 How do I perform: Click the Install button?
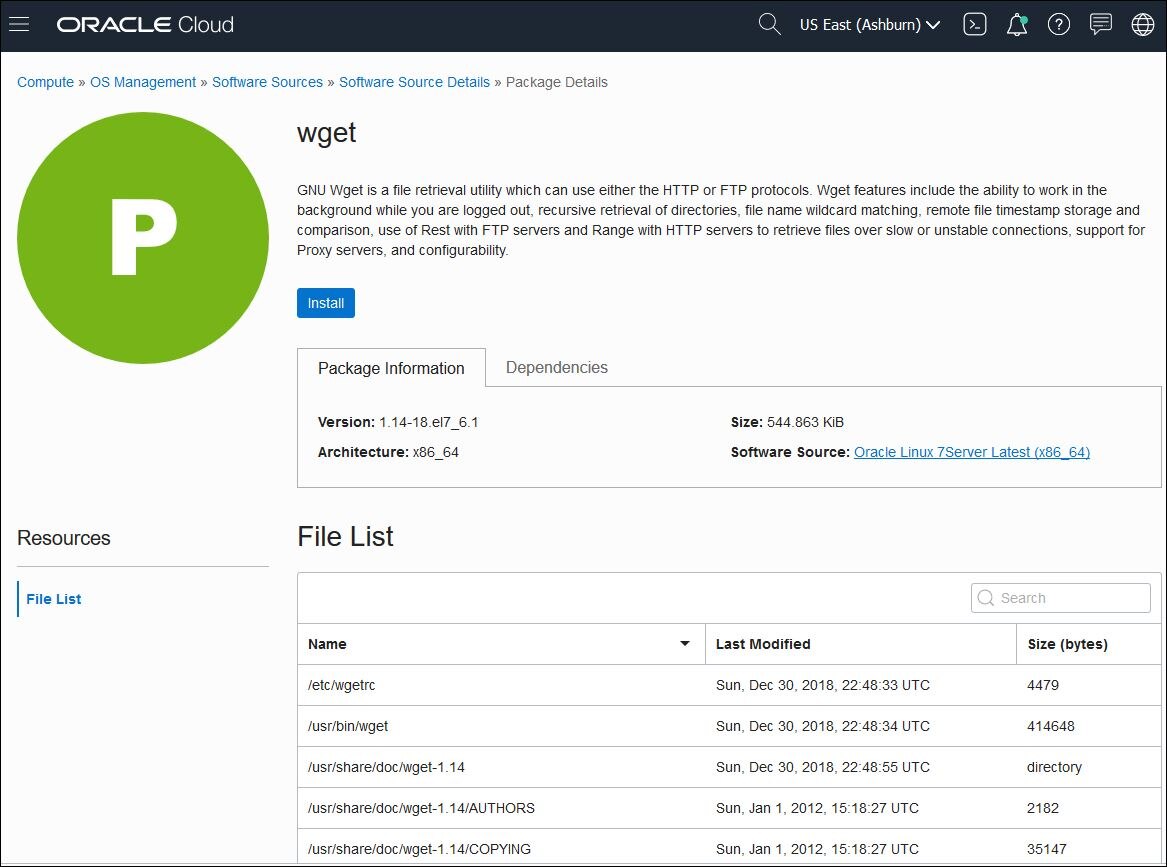pyautogui.click(x=326, y=303)
